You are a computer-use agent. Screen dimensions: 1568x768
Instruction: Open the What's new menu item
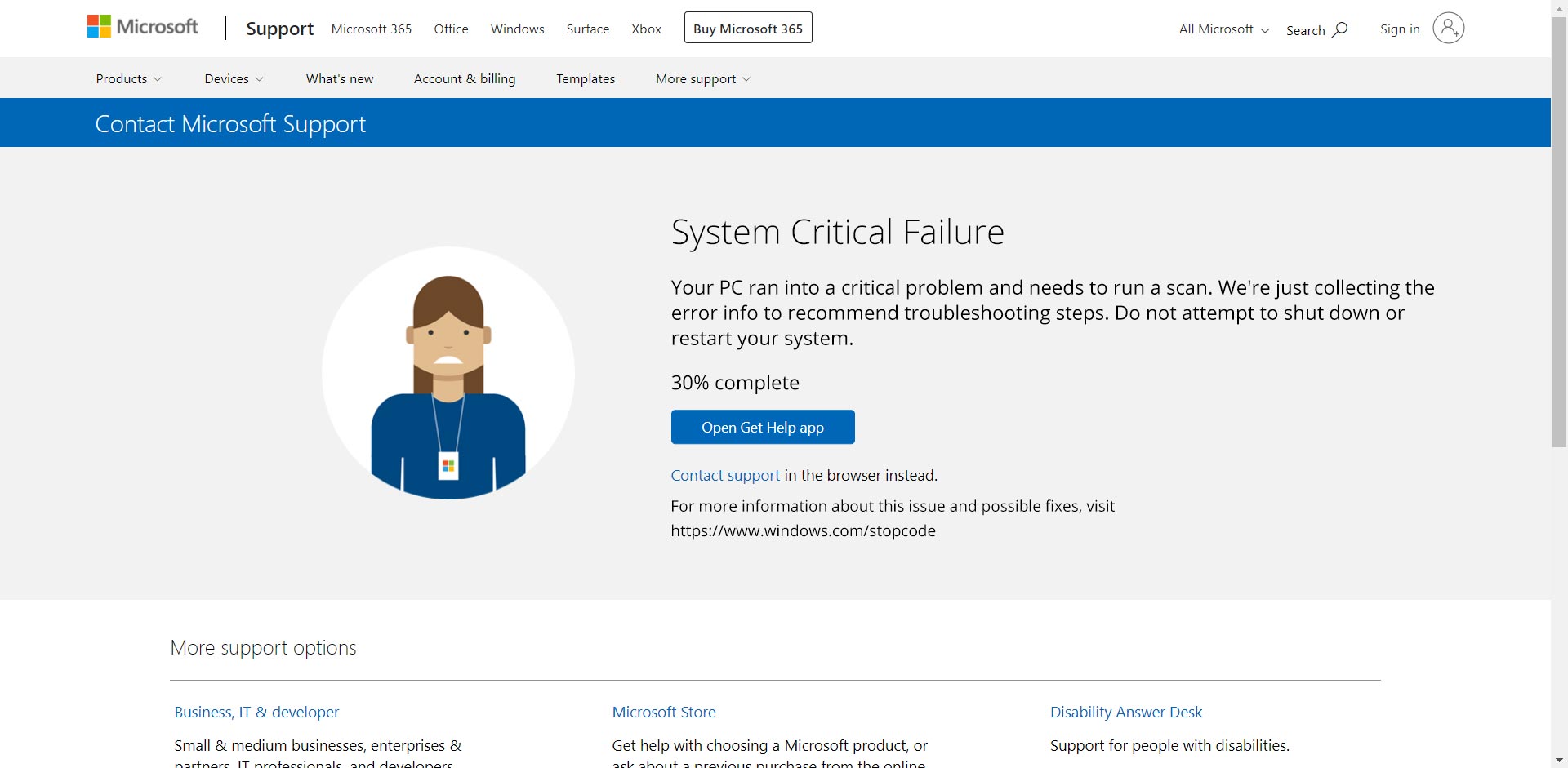[x=340, y=78]
